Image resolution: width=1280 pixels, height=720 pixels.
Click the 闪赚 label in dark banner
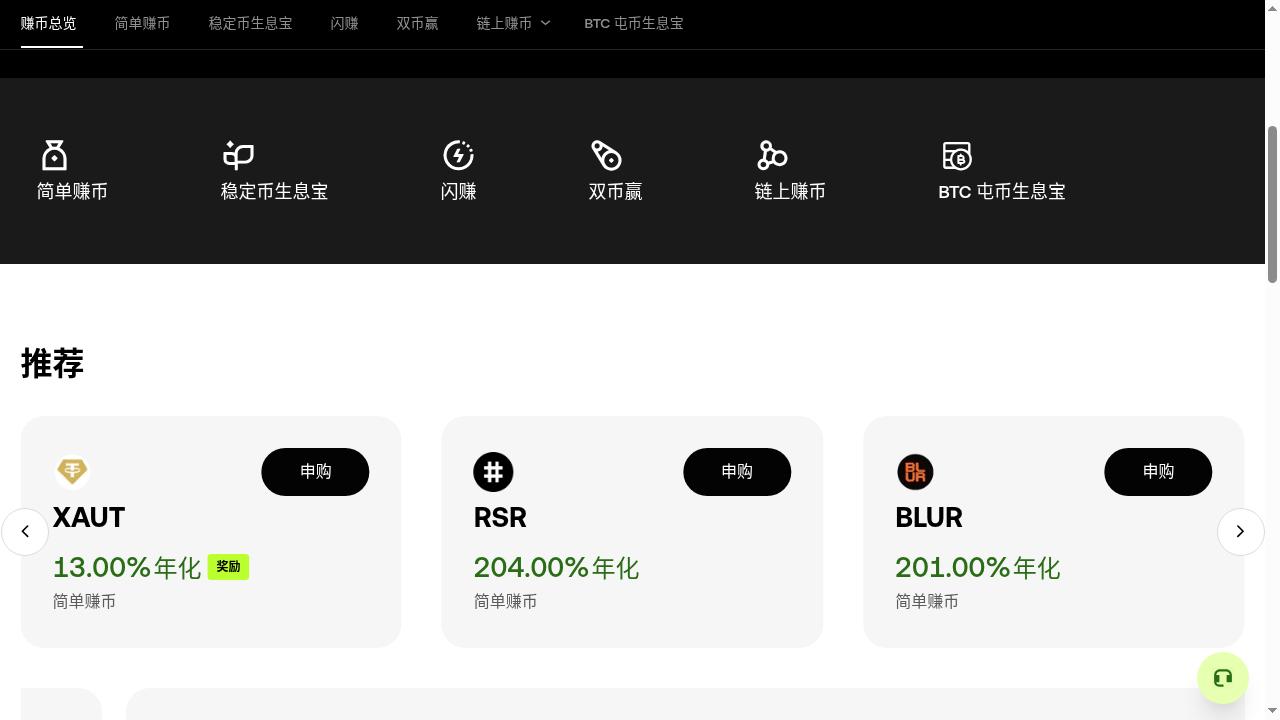pyautogui.click(x=458, y=191)
